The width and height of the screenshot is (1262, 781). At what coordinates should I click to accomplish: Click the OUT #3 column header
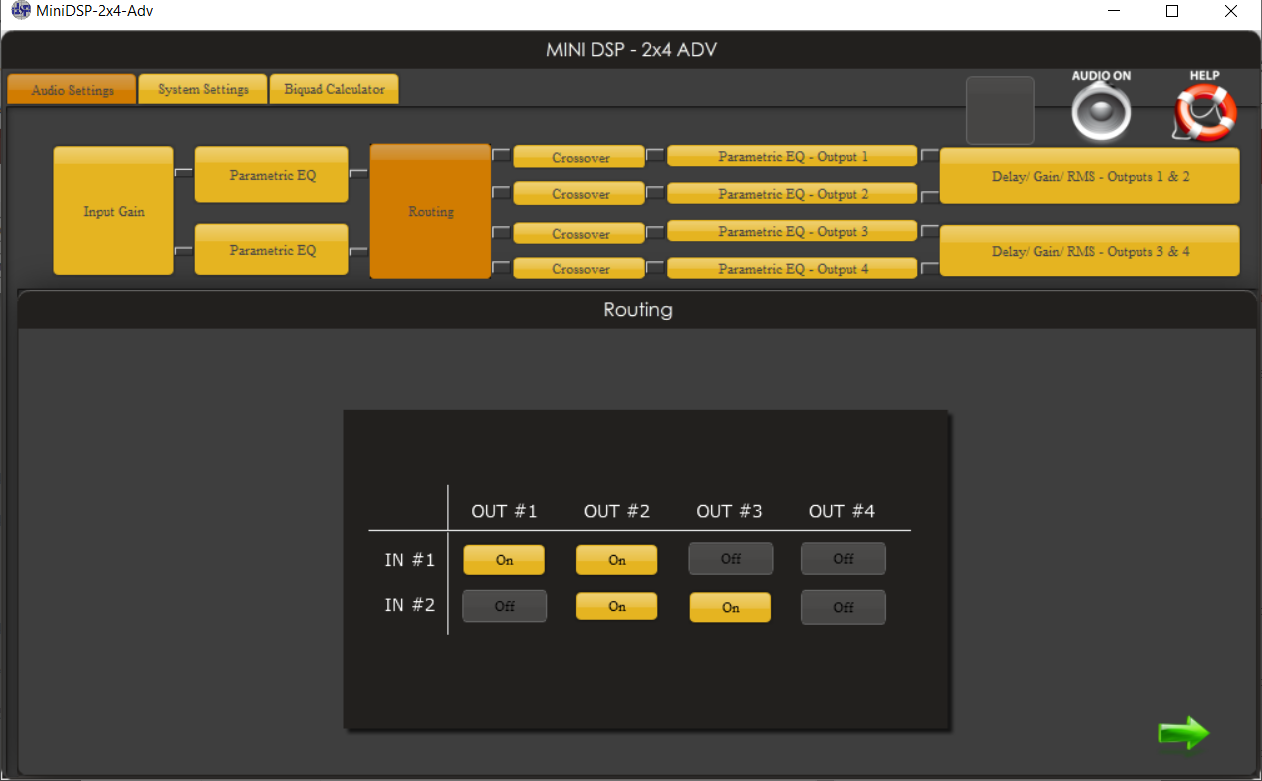tap(729, 511)
